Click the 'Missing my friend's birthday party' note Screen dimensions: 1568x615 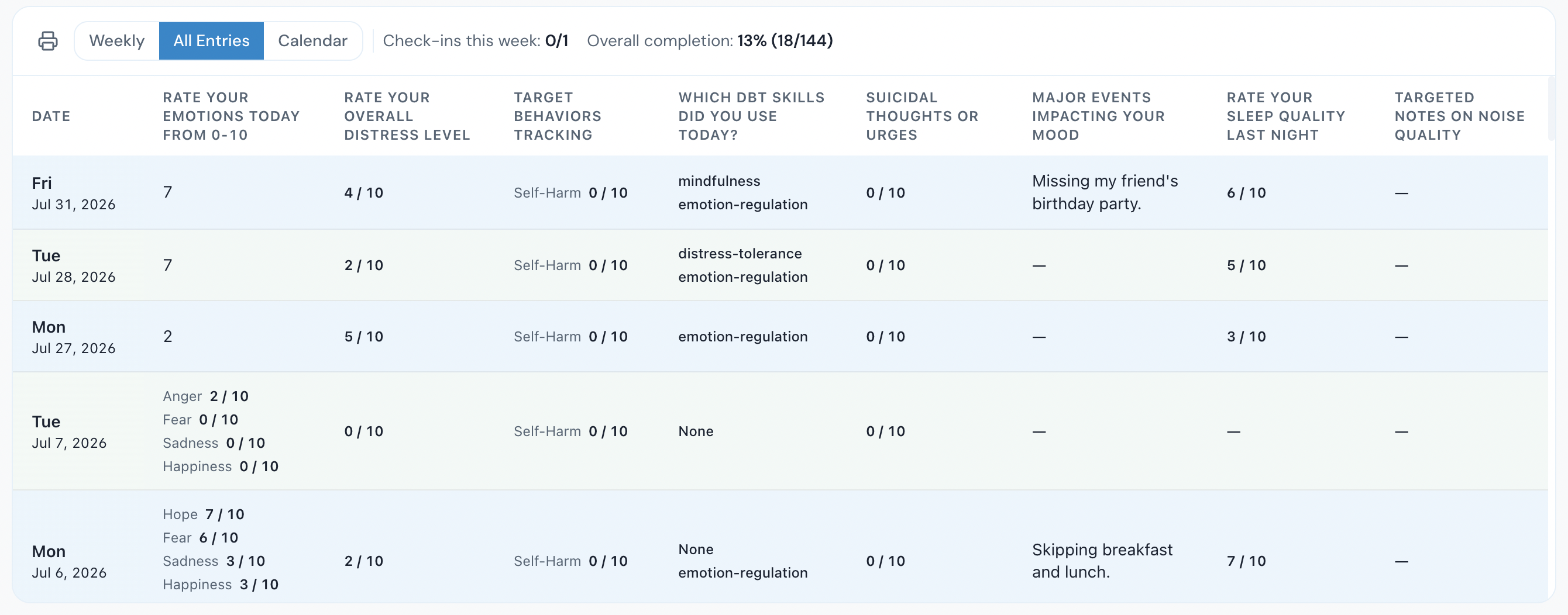tap(1105, 192)
